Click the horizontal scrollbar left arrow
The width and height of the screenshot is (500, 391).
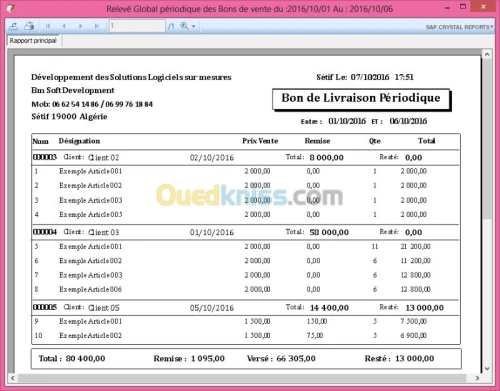coord(13,378)
